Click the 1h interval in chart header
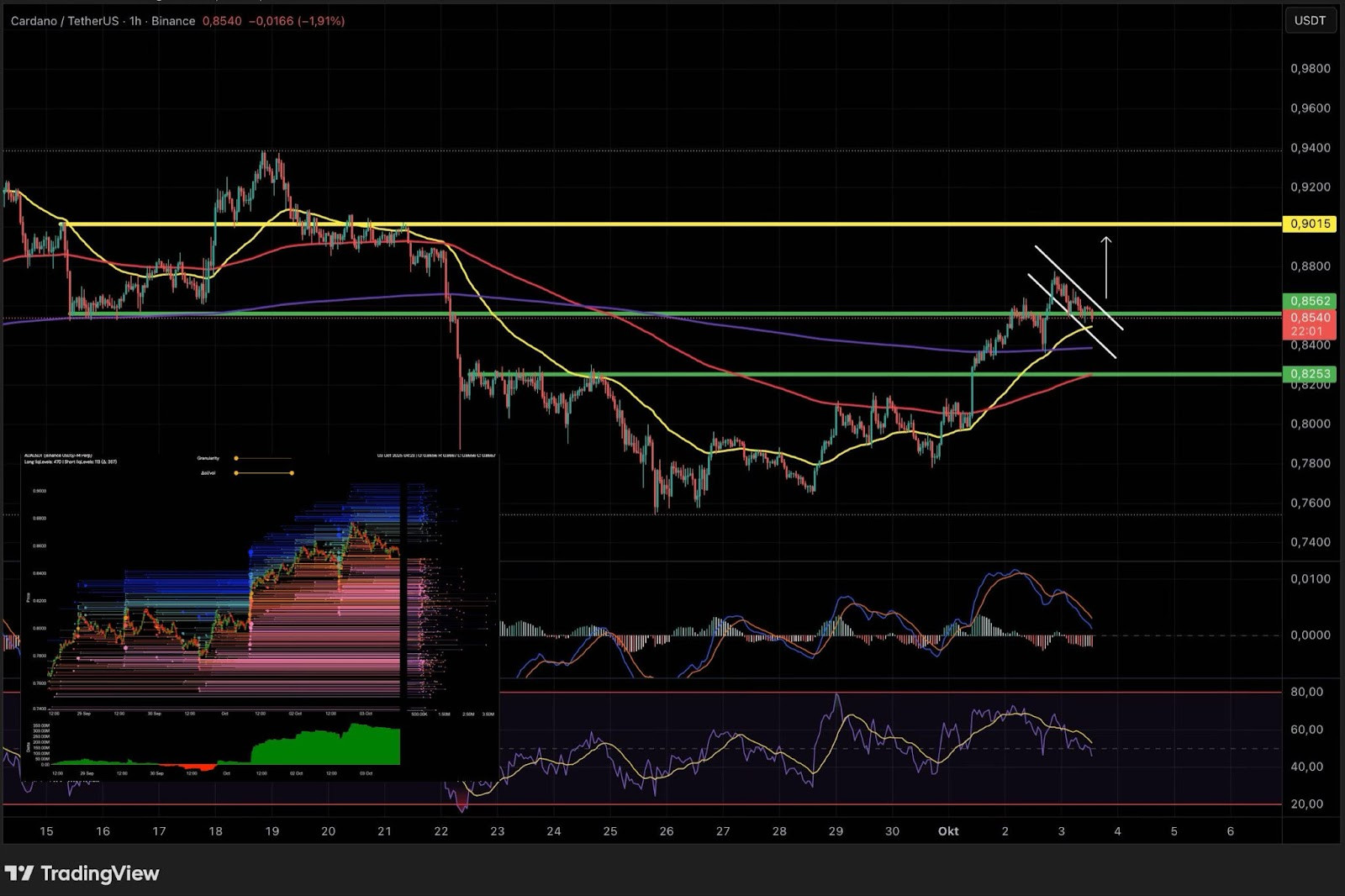Screen dimensions: 1345x896 (x=134, y=21)
